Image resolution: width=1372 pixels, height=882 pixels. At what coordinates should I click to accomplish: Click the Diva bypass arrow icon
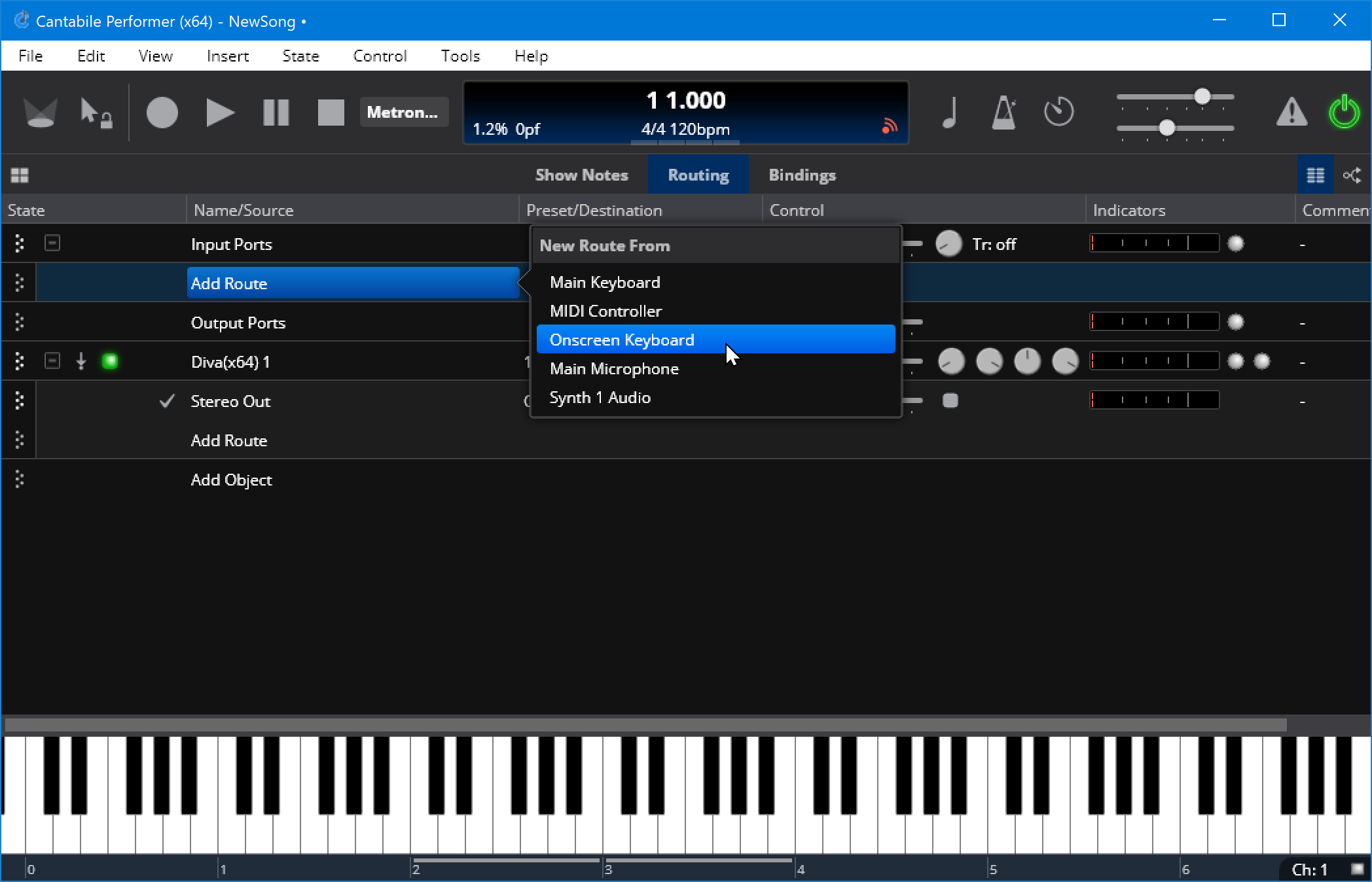pos(81,361)
